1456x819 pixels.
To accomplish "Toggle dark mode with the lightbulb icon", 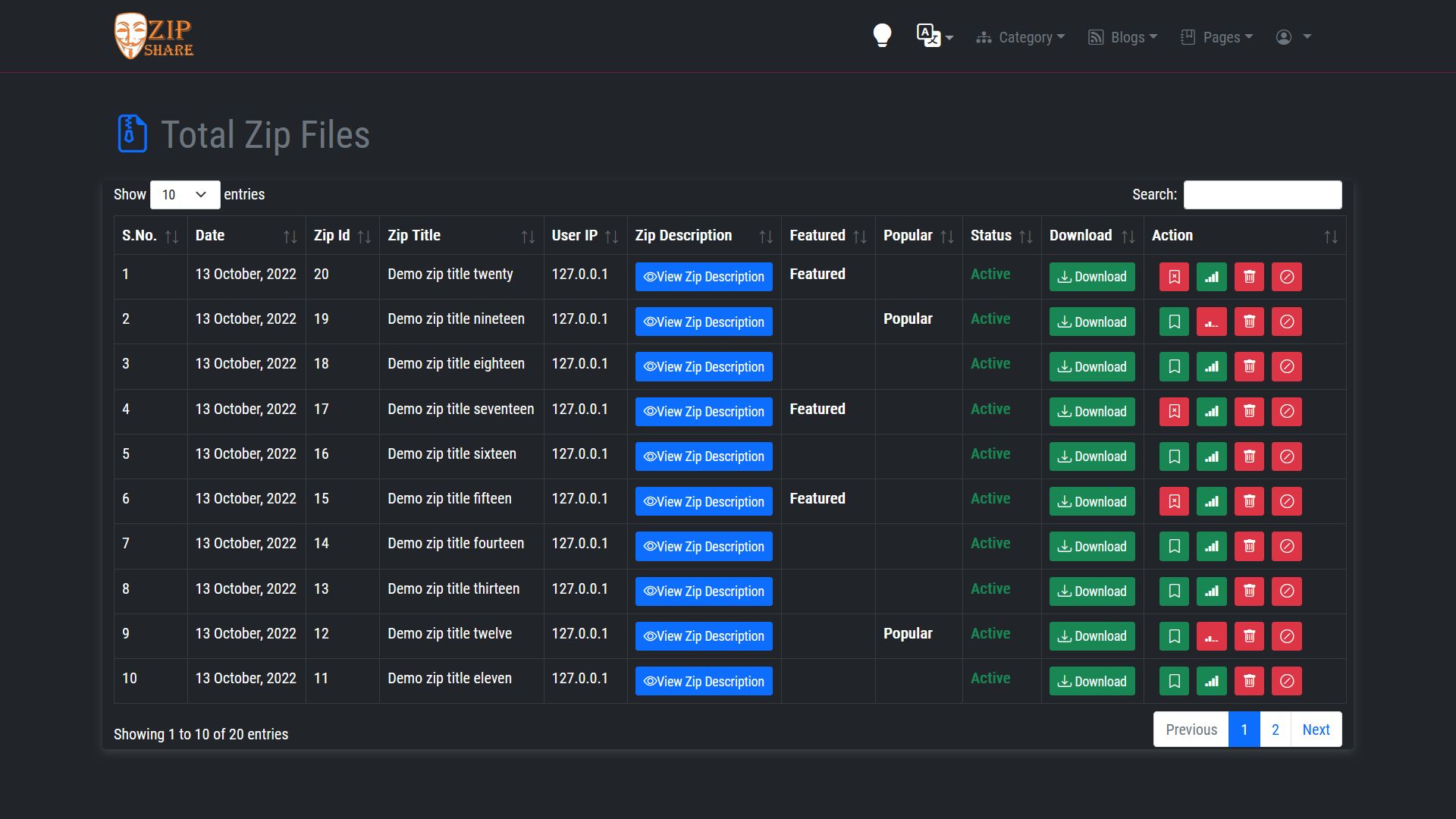I will point(882,36).
